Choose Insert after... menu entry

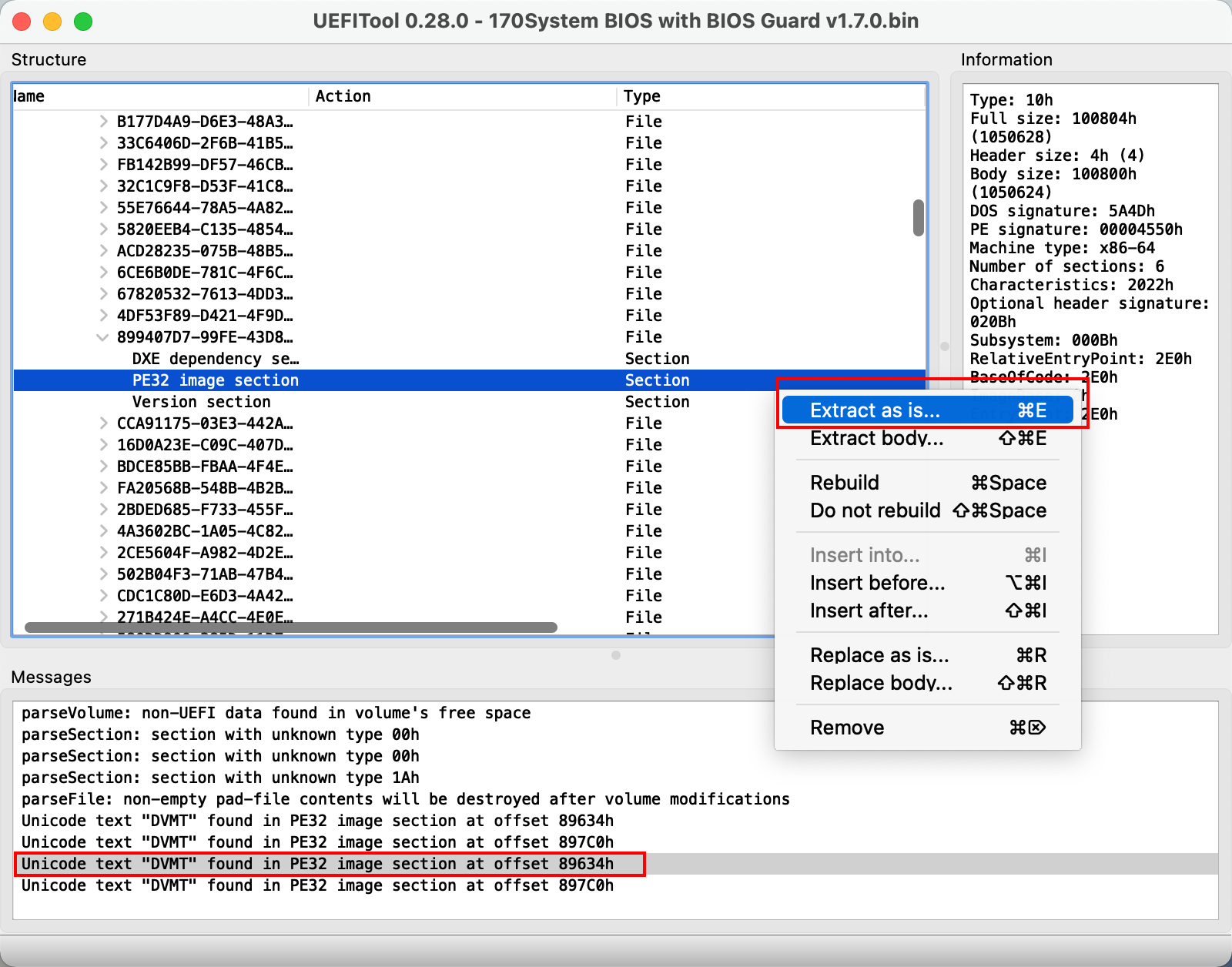(x=928, y=611)
